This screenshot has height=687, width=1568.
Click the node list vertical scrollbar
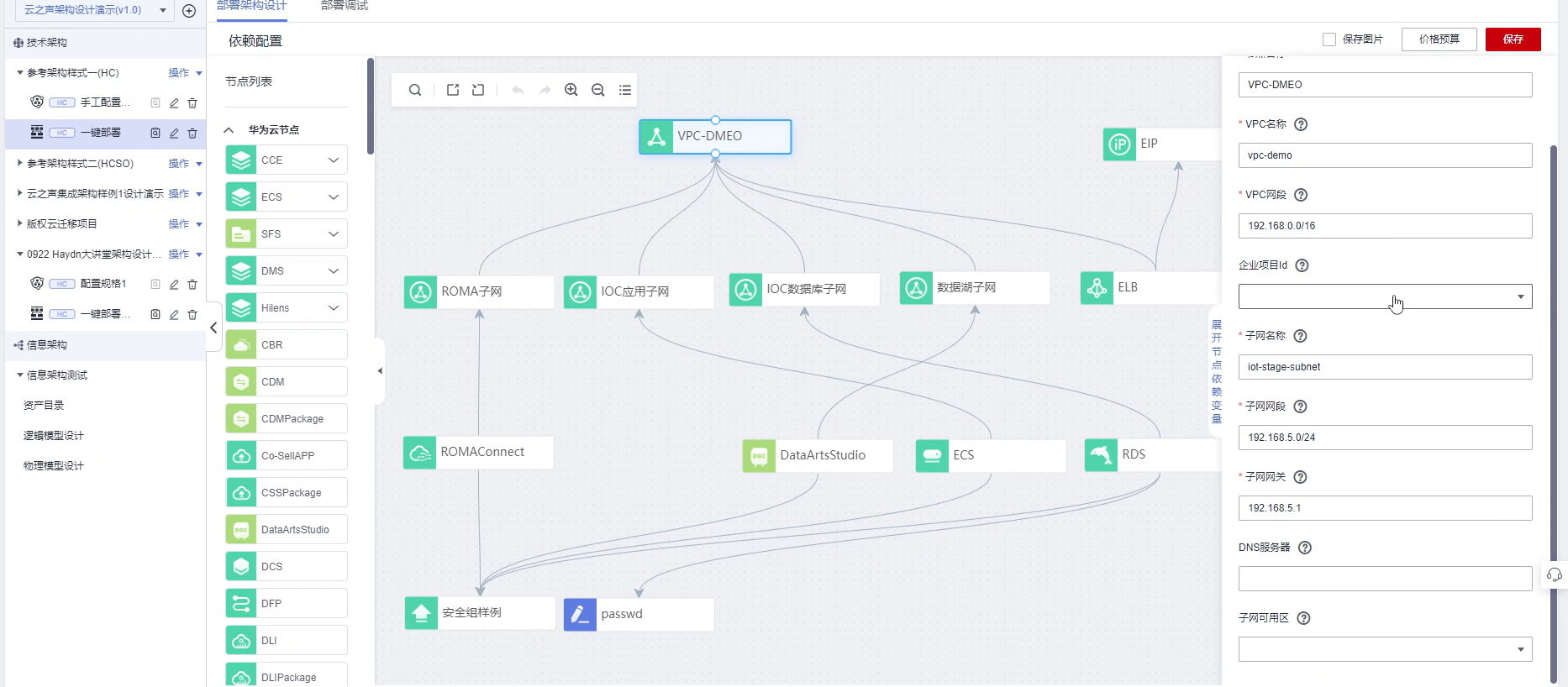(371, 106)
